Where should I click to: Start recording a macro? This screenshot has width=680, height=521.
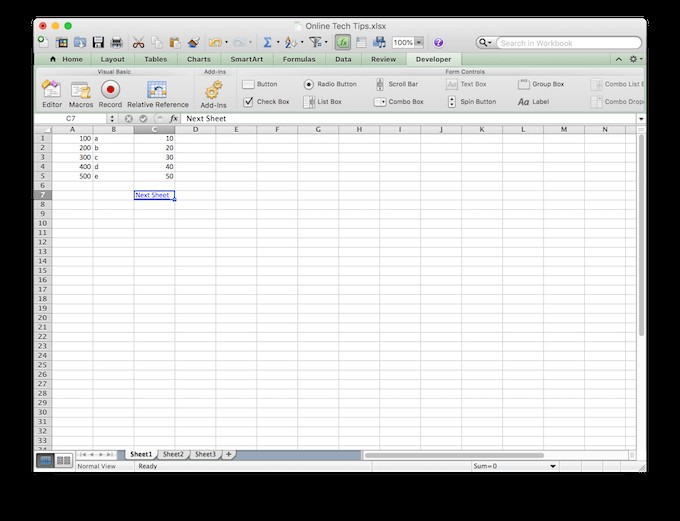(x=110, y=94)
